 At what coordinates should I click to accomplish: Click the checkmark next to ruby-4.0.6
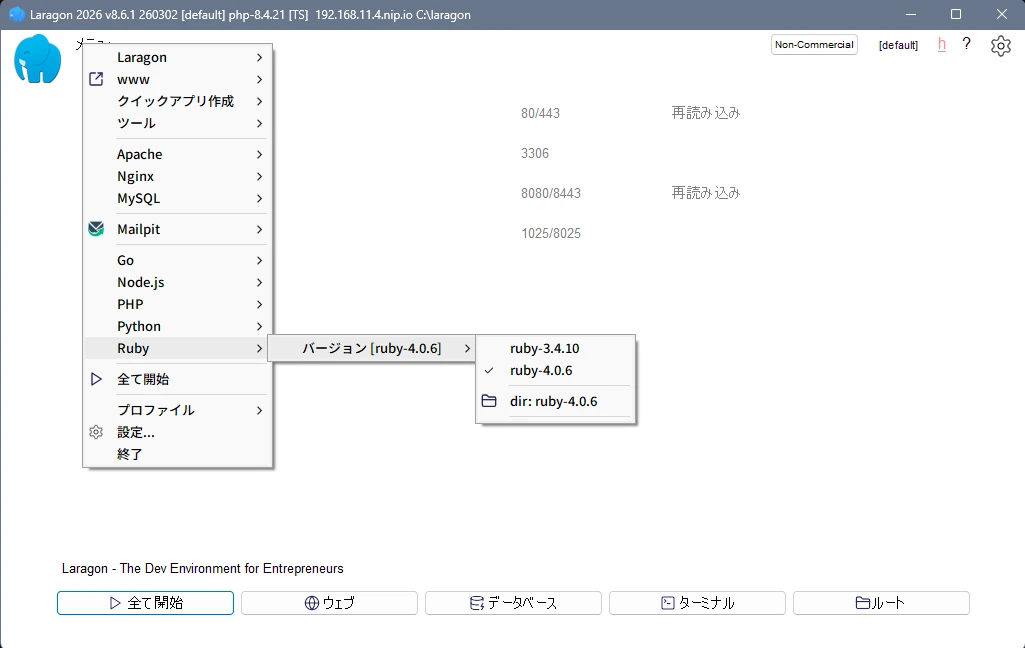[x=489, y=370]
